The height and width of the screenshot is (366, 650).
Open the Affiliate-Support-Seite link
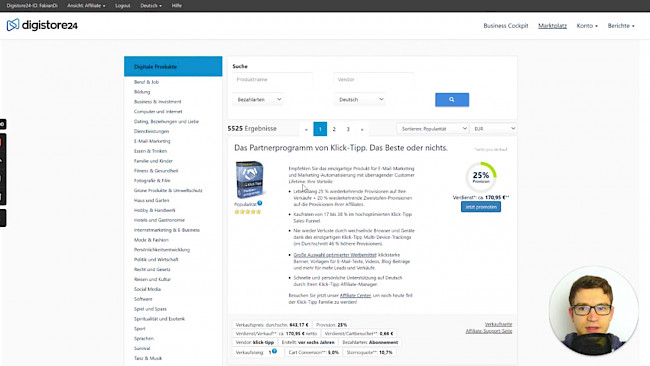(489, 331)
